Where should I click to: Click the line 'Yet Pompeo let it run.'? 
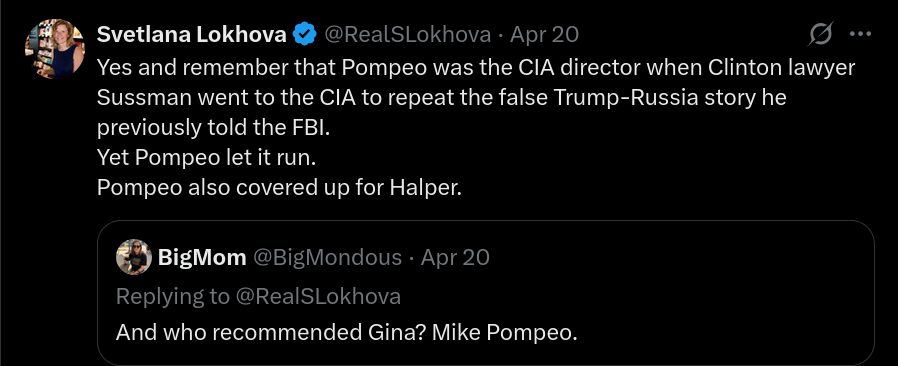[206, 158]
